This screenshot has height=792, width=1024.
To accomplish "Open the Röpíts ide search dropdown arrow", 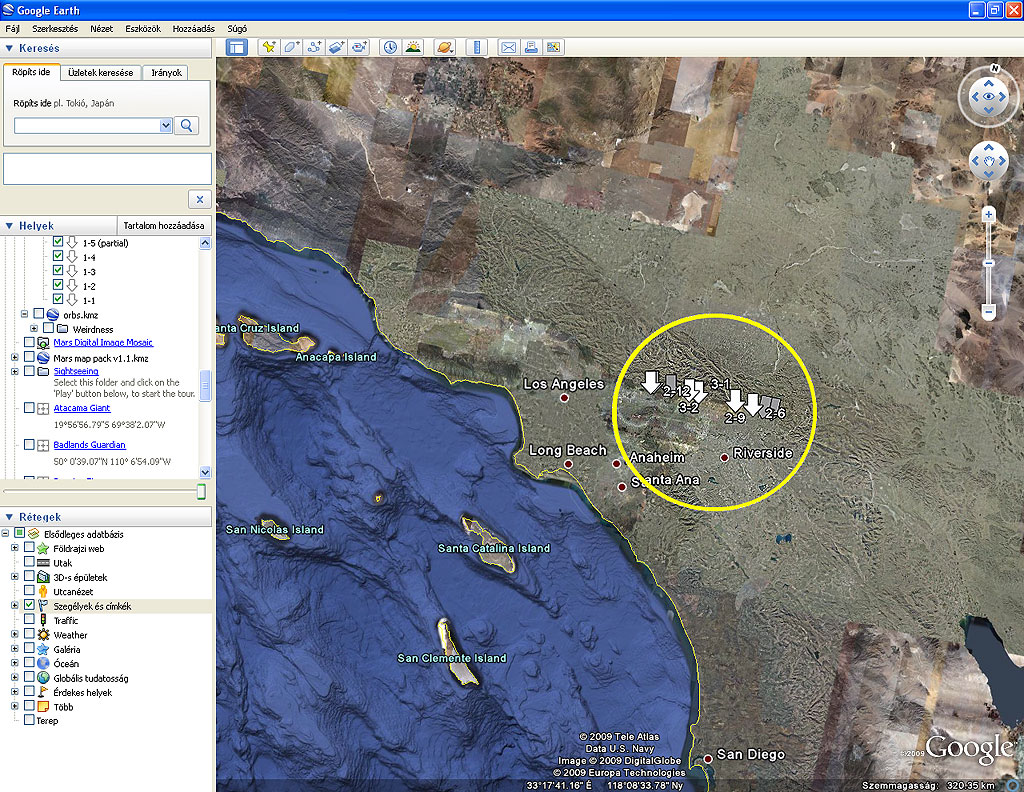I will click(166, 125).
